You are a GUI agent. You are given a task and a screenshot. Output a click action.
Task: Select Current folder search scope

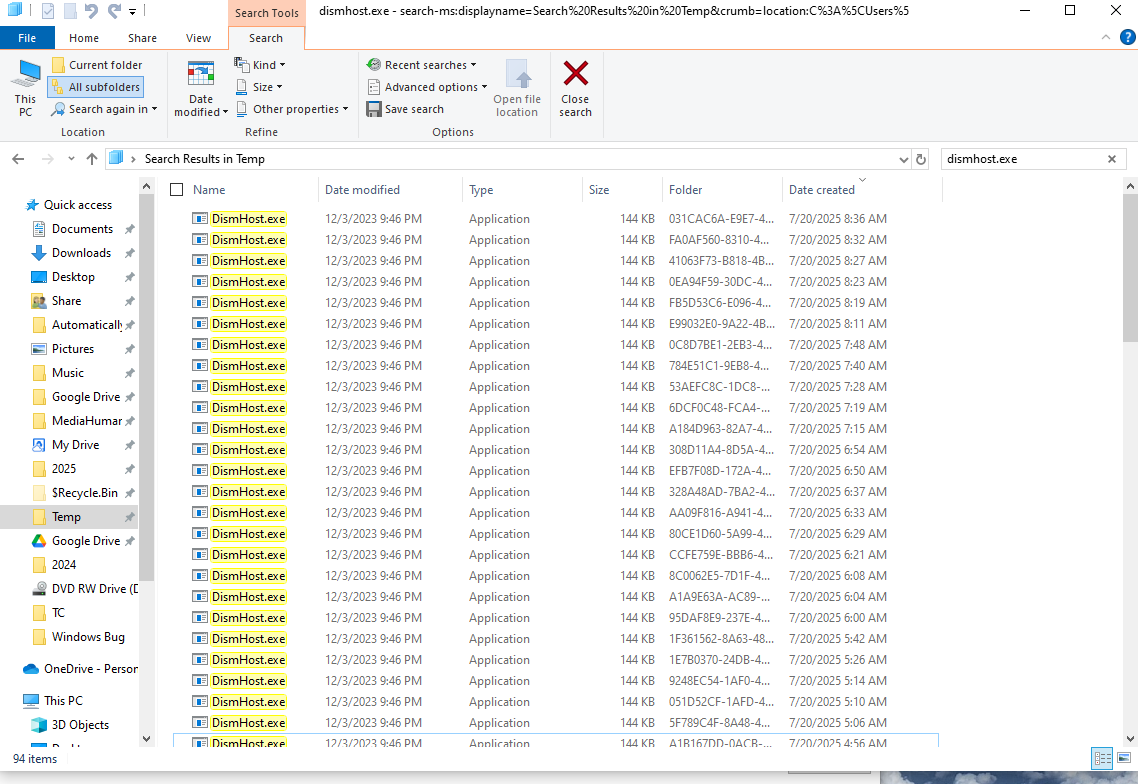(x=97, y=65)
